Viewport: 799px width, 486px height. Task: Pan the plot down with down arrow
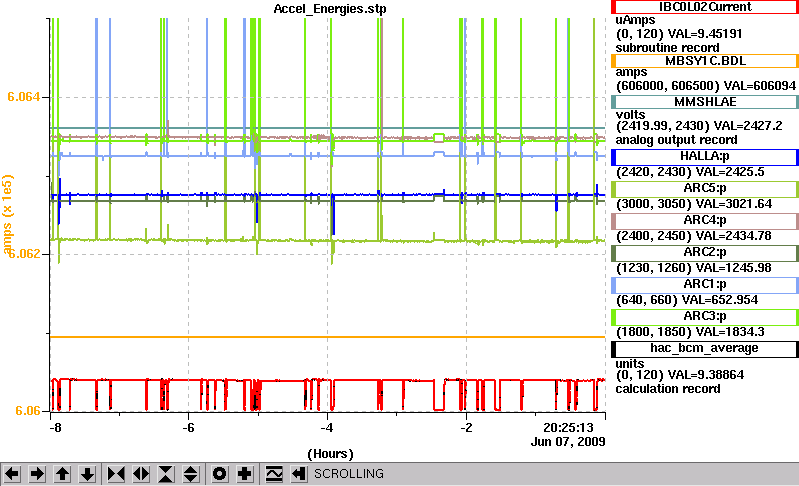(x=87, y=474)
